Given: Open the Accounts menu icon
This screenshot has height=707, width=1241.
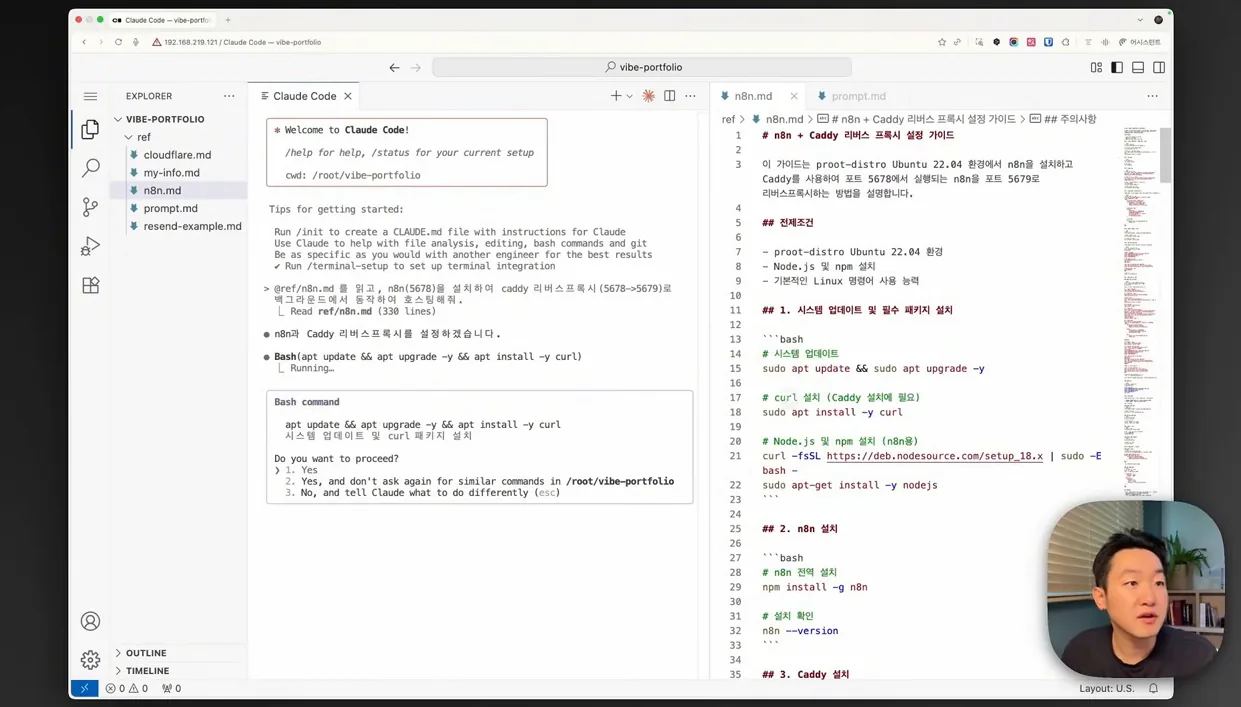Looking at the screenshot, I should [90, 621].
